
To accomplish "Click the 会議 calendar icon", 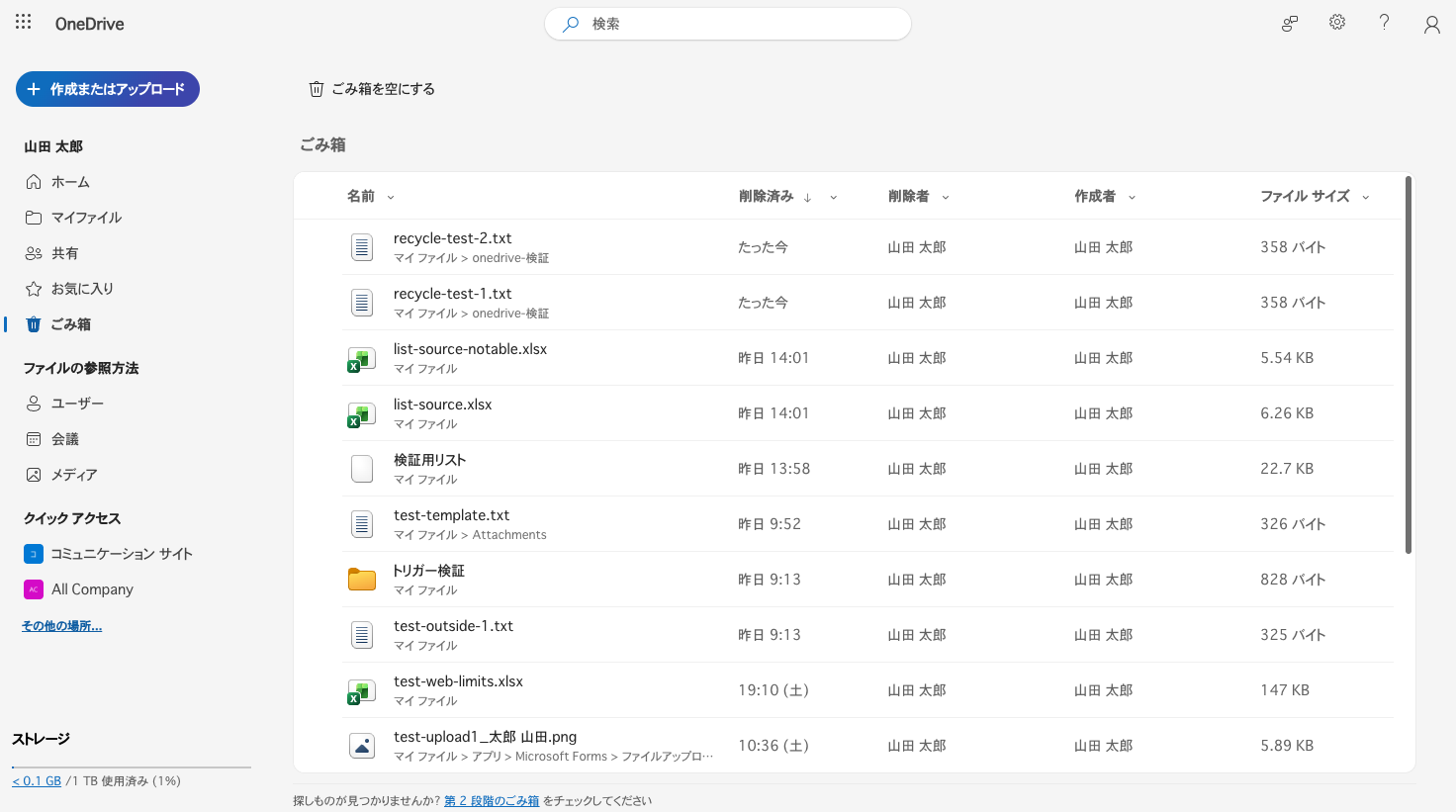I will 34,439.
